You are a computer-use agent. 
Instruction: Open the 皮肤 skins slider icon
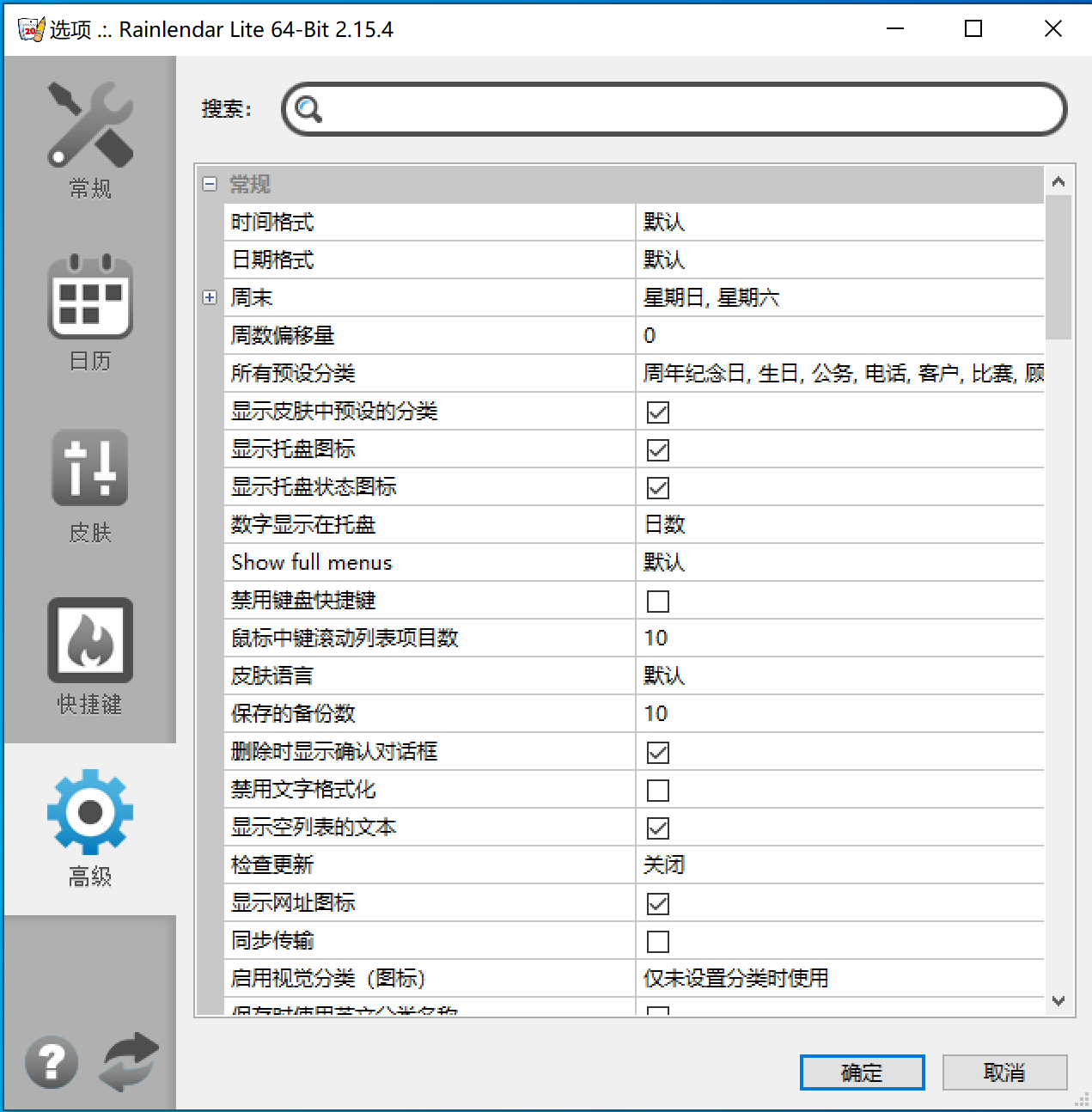pyautogui.click(x=90, y=467)
